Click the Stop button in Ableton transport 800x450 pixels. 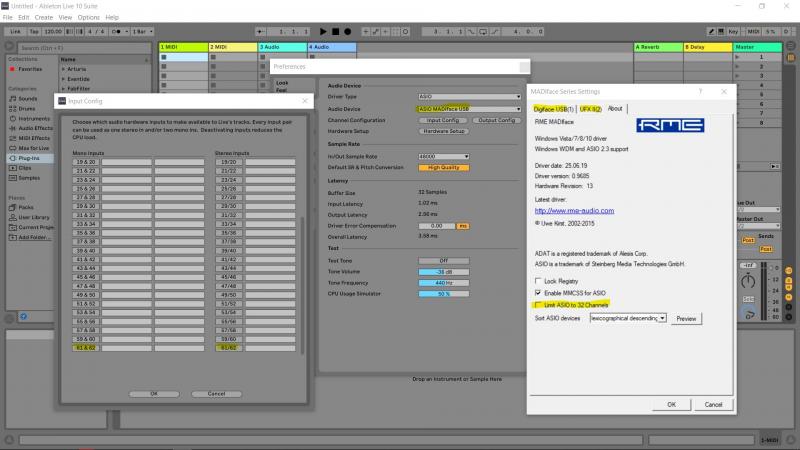[x=335, y=32]
